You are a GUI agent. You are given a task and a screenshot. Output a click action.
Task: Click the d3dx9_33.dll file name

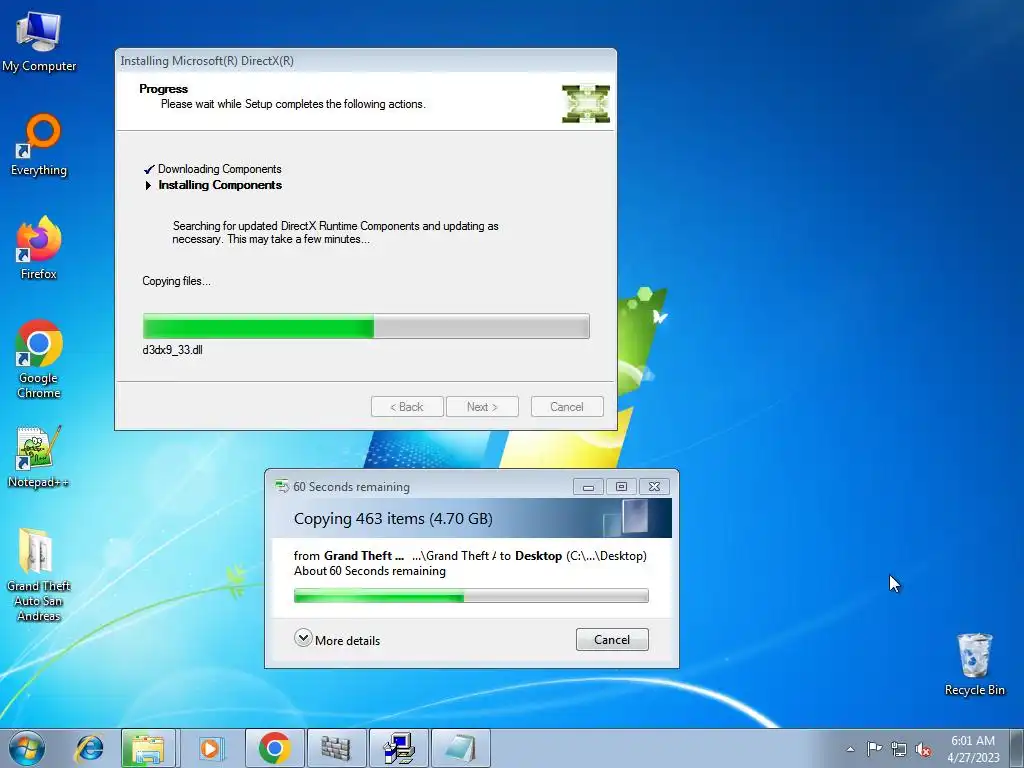click(x=172, y=350)
